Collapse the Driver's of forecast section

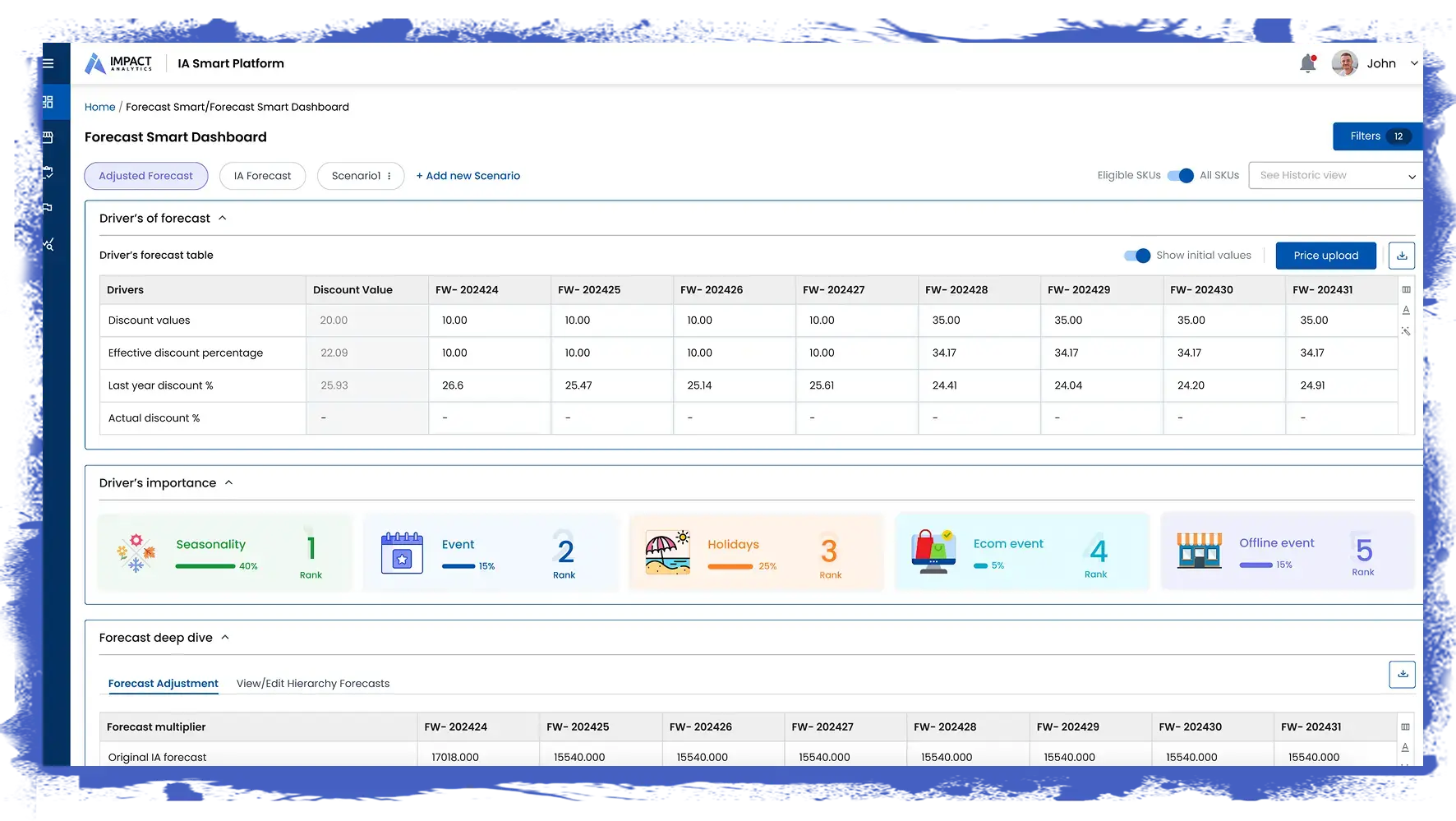tap(222, 219)
